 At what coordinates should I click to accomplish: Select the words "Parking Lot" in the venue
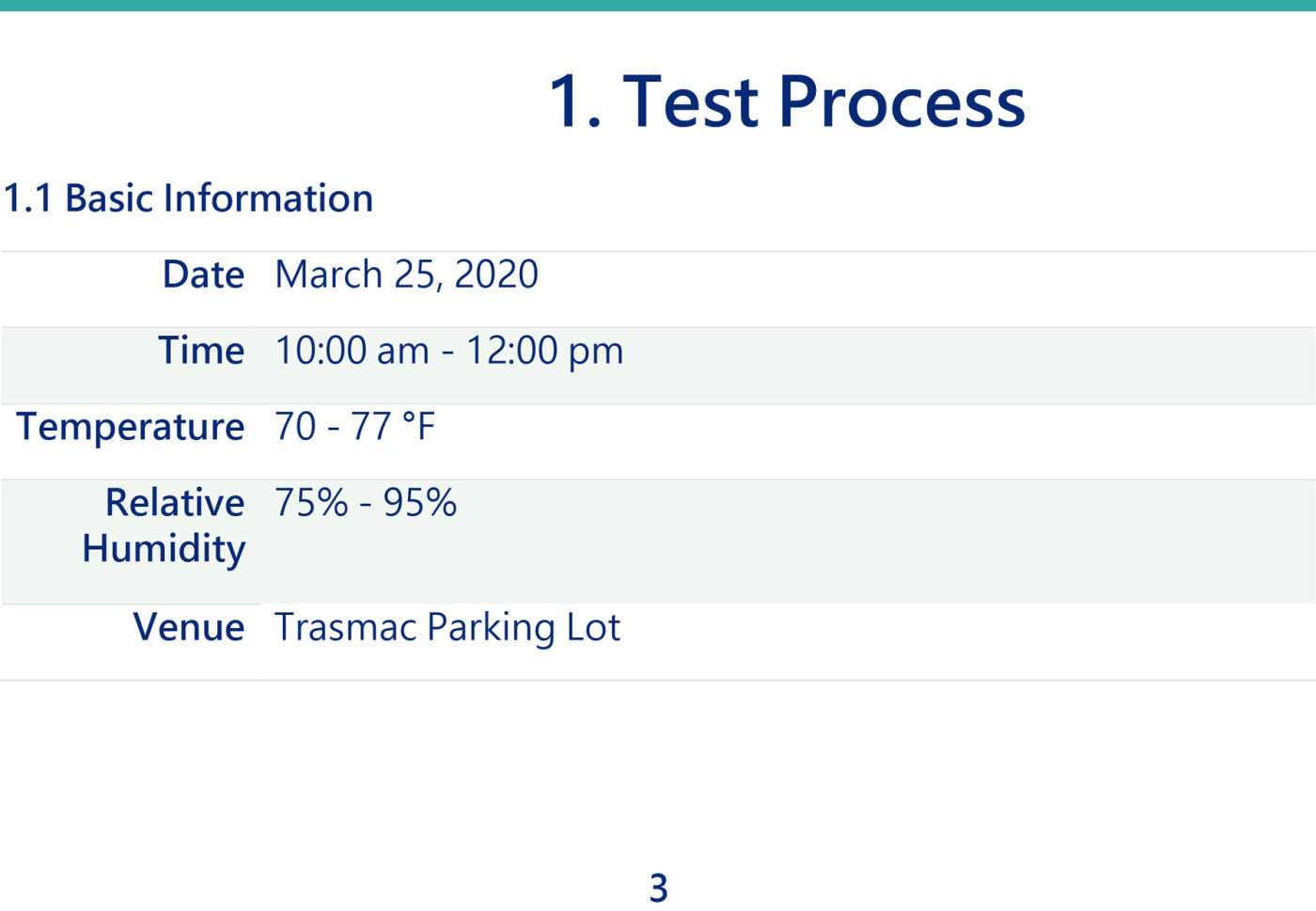[x=524, y=627]
